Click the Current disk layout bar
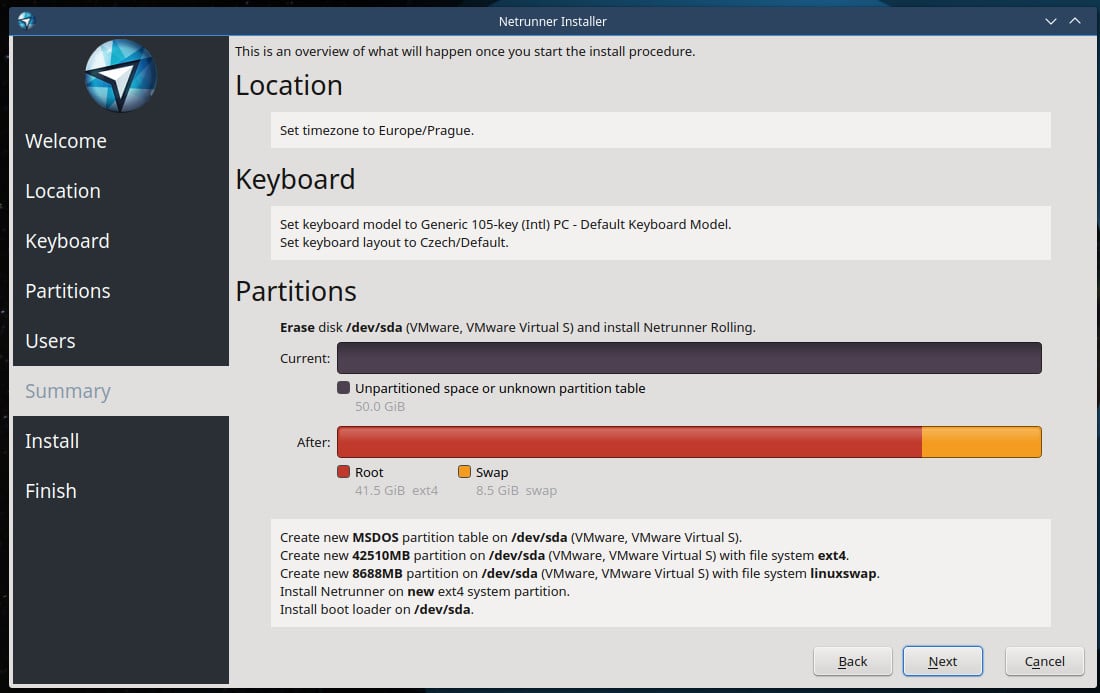Screen dimensions: 1100x693 point(689,358)
